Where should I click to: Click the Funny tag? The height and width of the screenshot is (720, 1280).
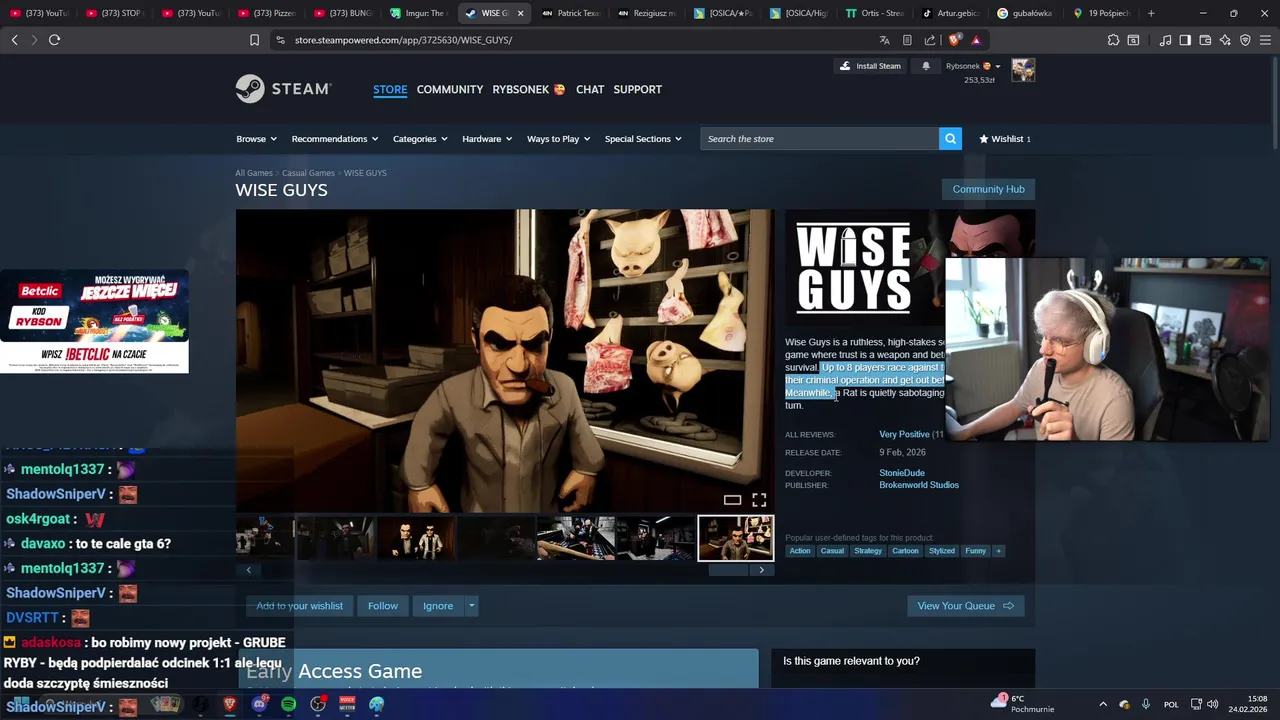(x=976, y=551)
